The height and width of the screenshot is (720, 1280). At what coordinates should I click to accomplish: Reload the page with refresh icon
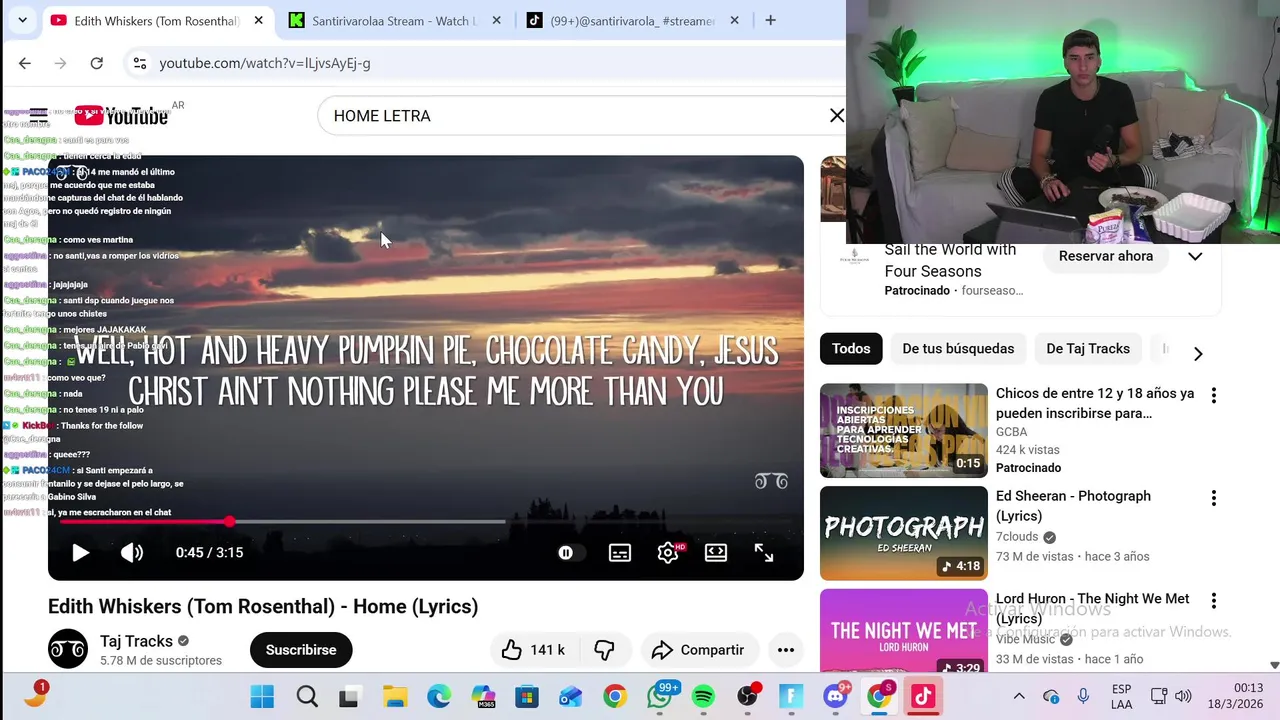[97, 63]
